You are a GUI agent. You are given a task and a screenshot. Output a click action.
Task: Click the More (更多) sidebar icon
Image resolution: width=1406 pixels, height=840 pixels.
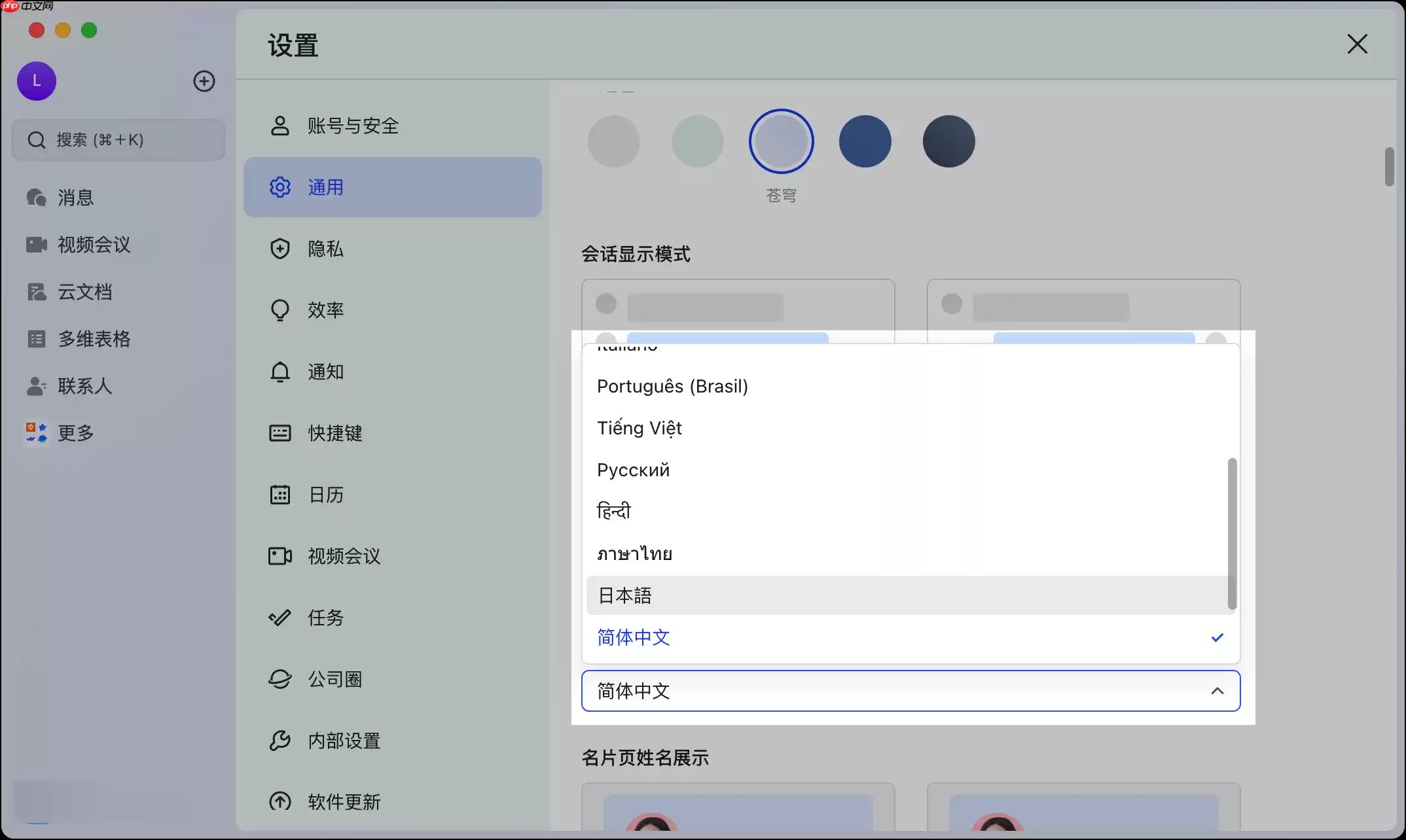[x=74, y=433]
